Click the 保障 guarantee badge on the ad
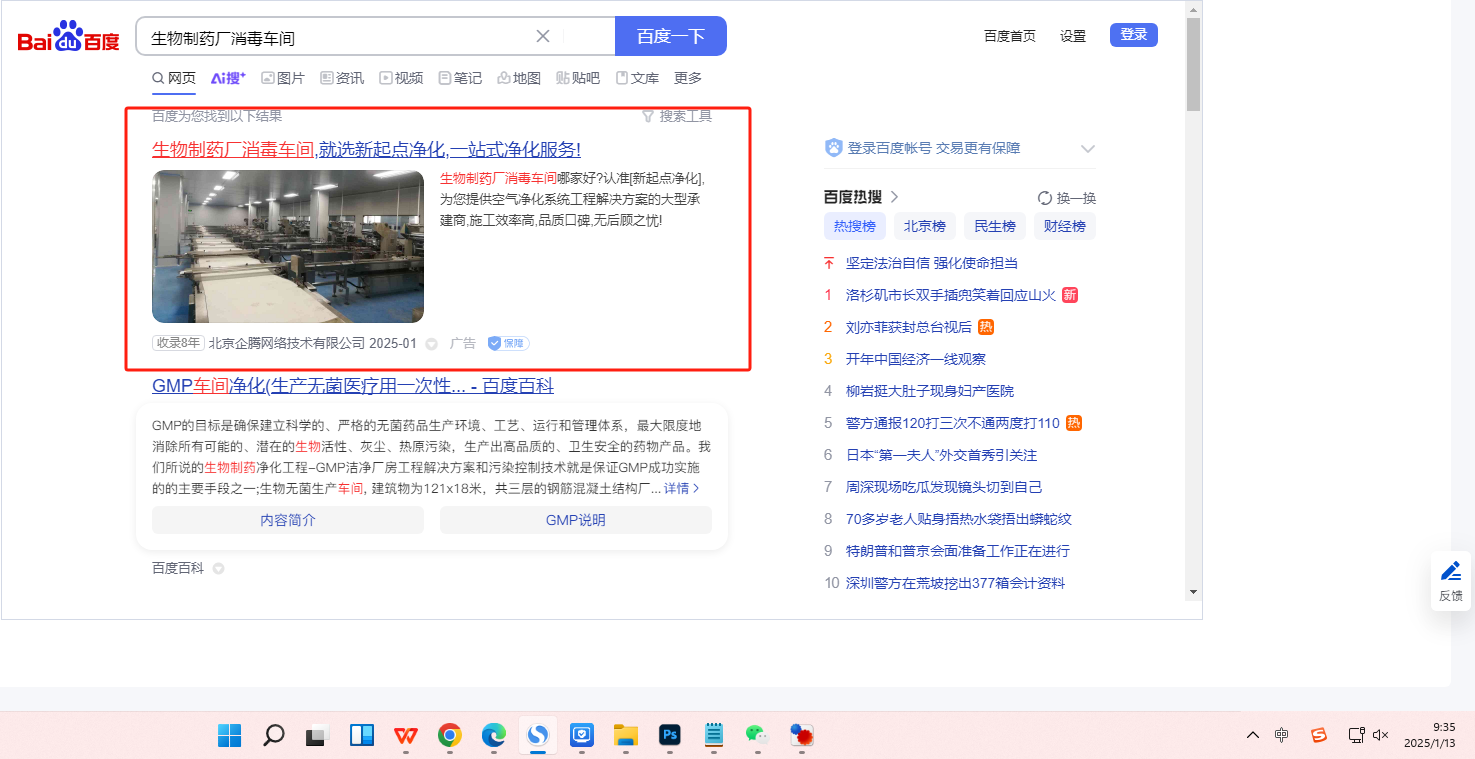Image resolution: width=1475 pixels, height=759 pixels. [x=508, y=343]
